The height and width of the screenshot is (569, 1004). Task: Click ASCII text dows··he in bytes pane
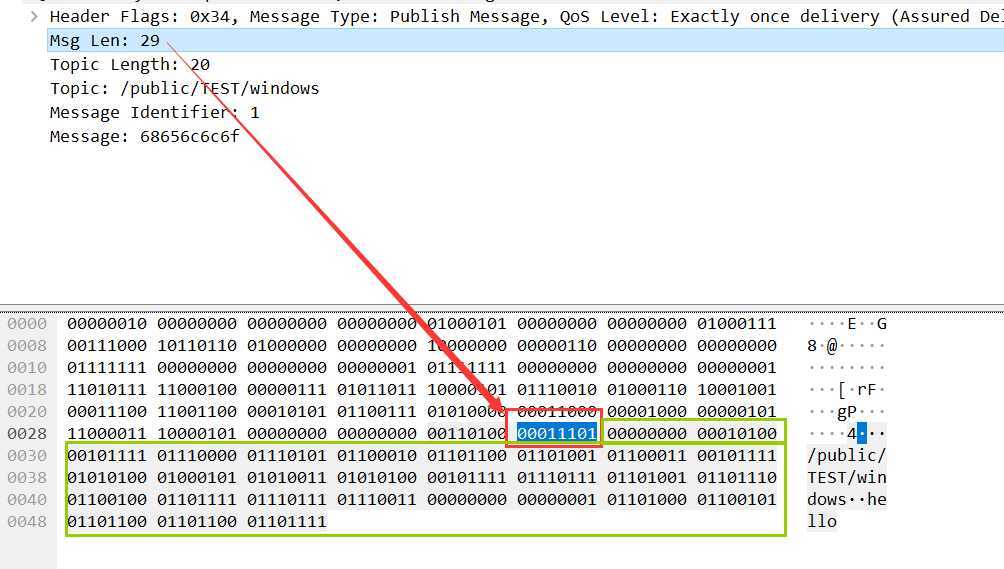846,499
